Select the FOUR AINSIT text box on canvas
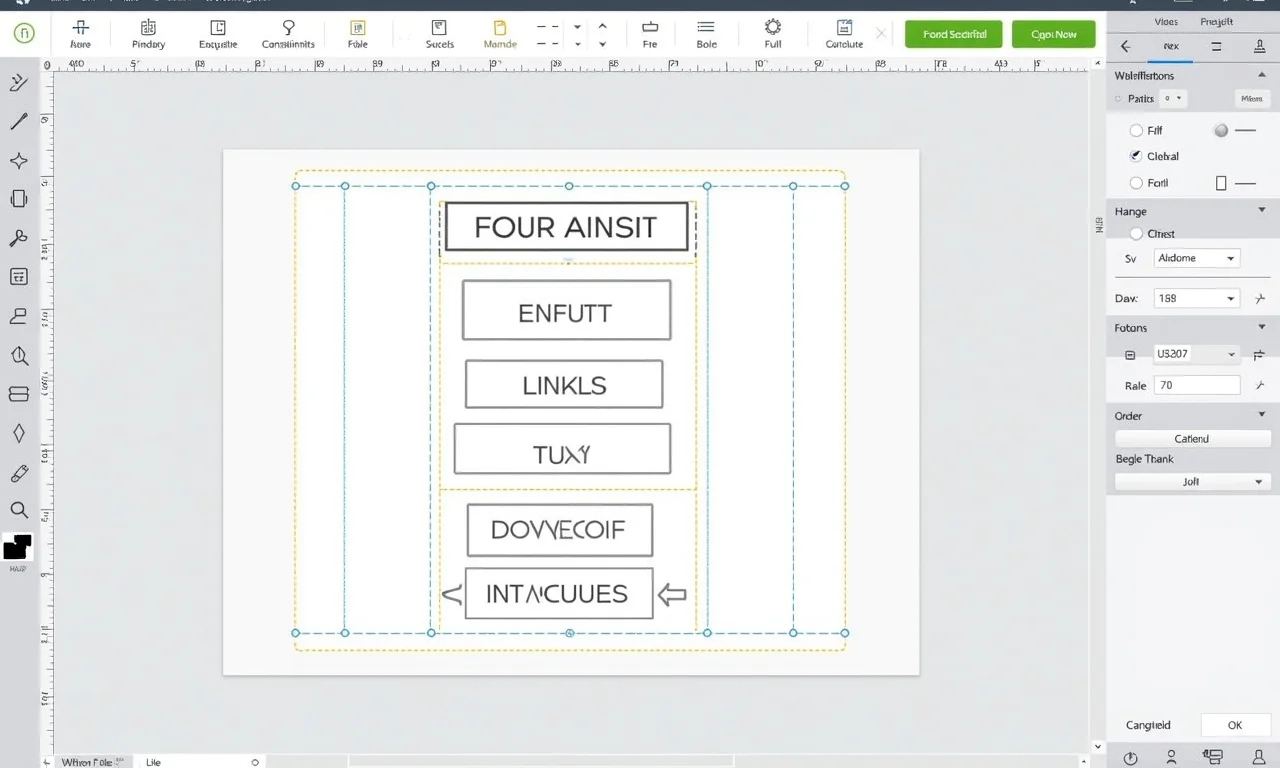Viewport: 1280px width, 768px height. pyautogui.click(x=566, y=226)
